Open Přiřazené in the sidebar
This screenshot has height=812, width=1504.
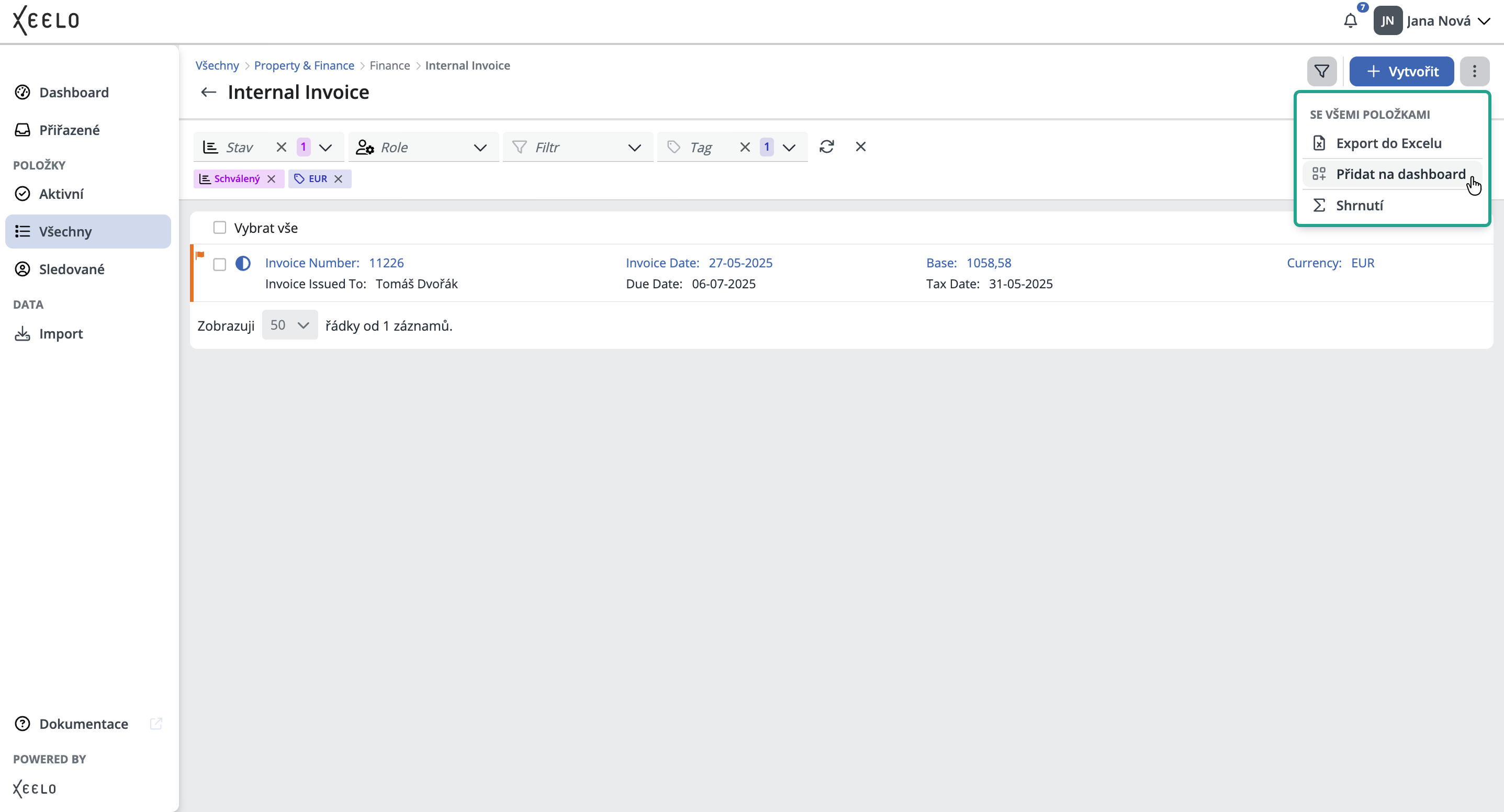[88, 130]
